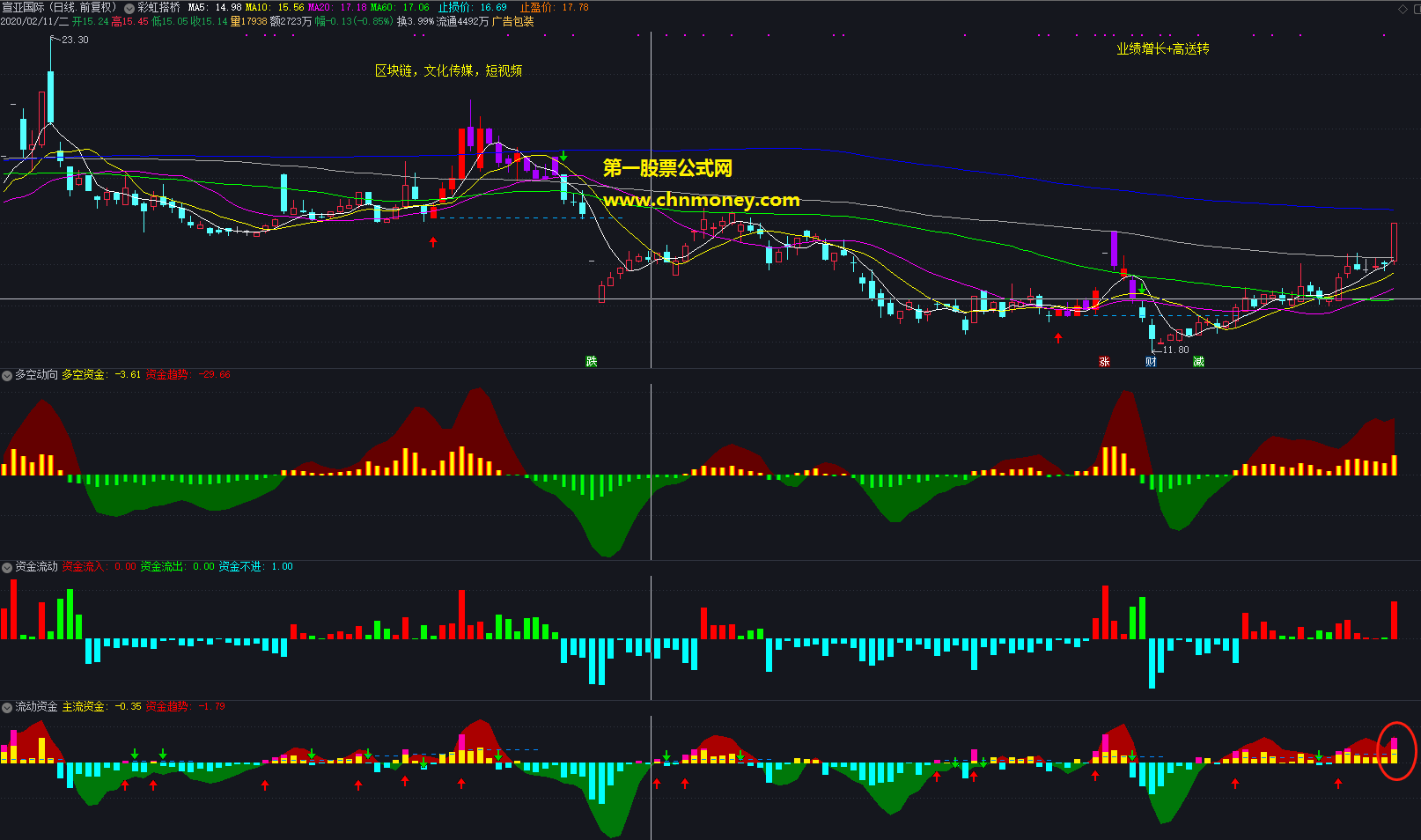Expand the 多空动向 indicator menu arrow
This screenshot has height=840, width=1421.
(7, 375)
